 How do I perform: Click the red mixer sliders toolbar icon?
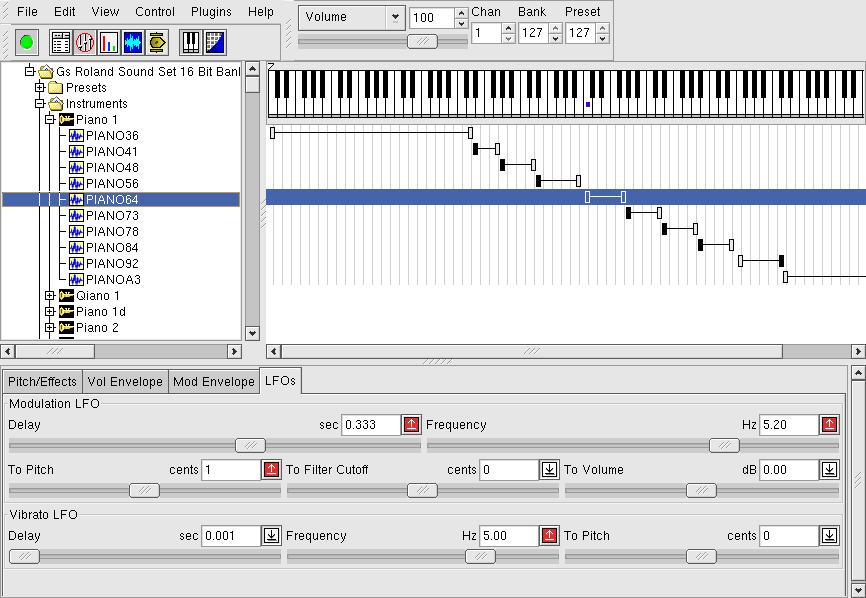(x=85, y=42)
